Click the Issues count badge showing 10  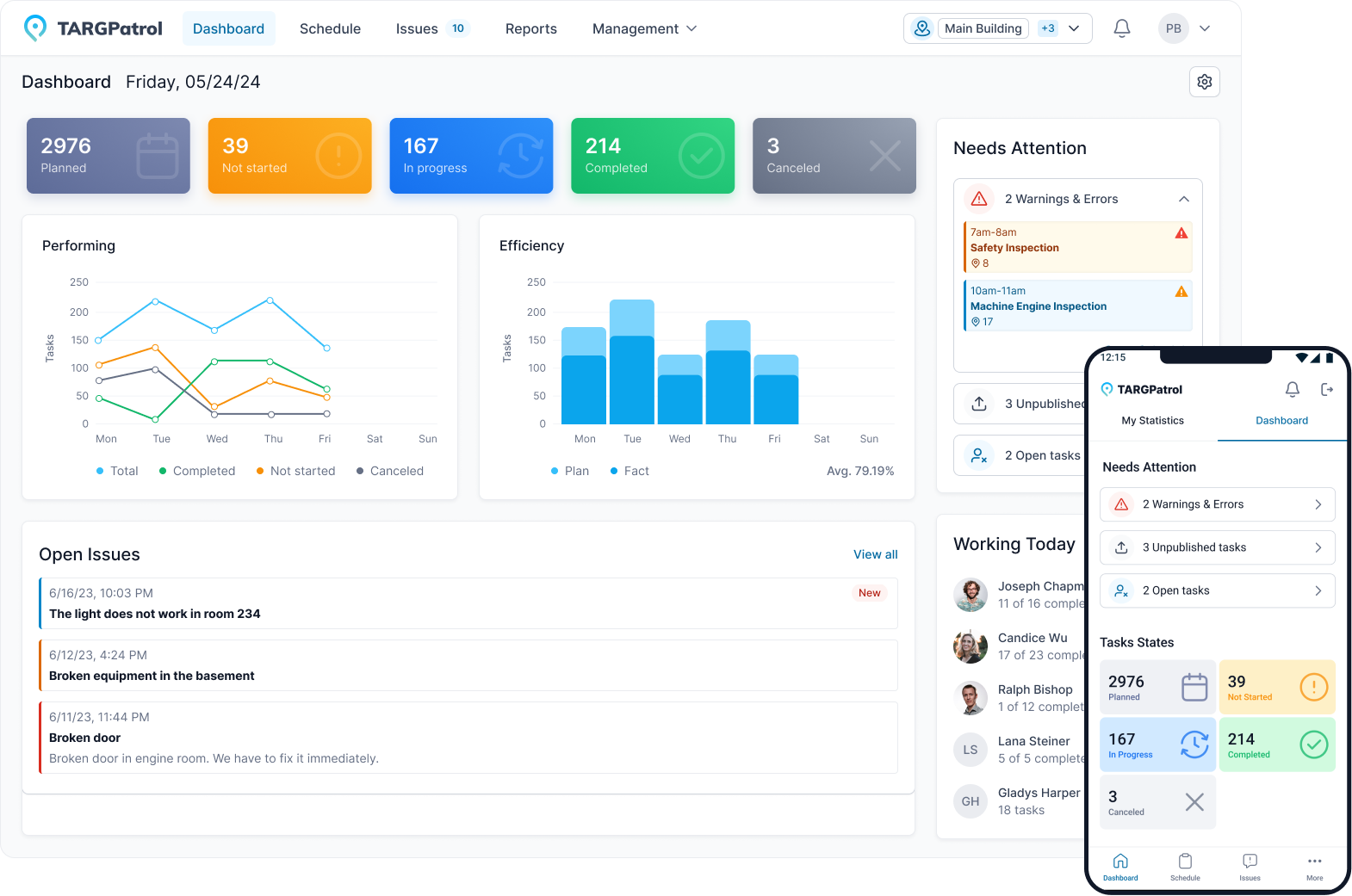458,28
